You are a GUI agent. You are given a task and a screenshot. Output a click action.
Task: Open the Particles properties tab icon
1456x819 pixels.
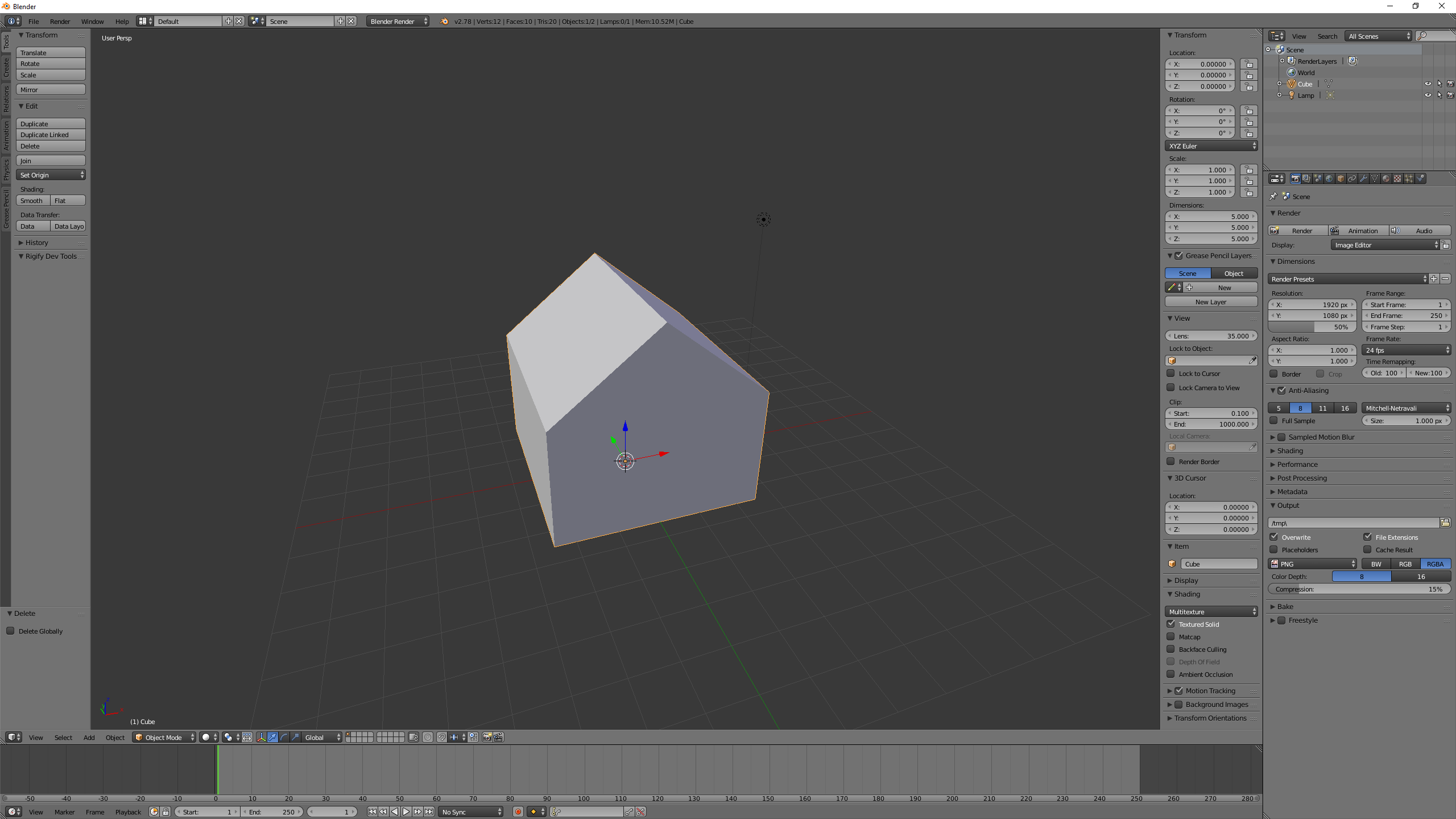coord(1409,179)
